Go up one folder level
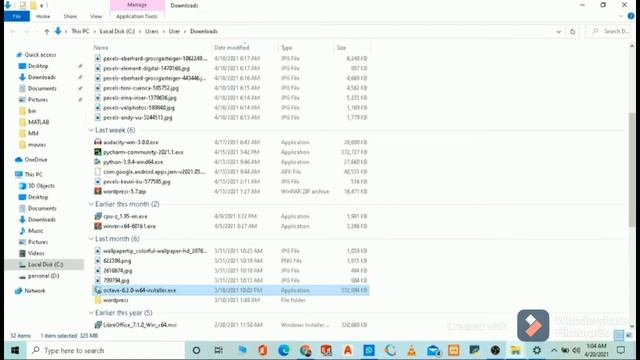The height and width of the screenshot is (360, 640). [x=47, y=31]
